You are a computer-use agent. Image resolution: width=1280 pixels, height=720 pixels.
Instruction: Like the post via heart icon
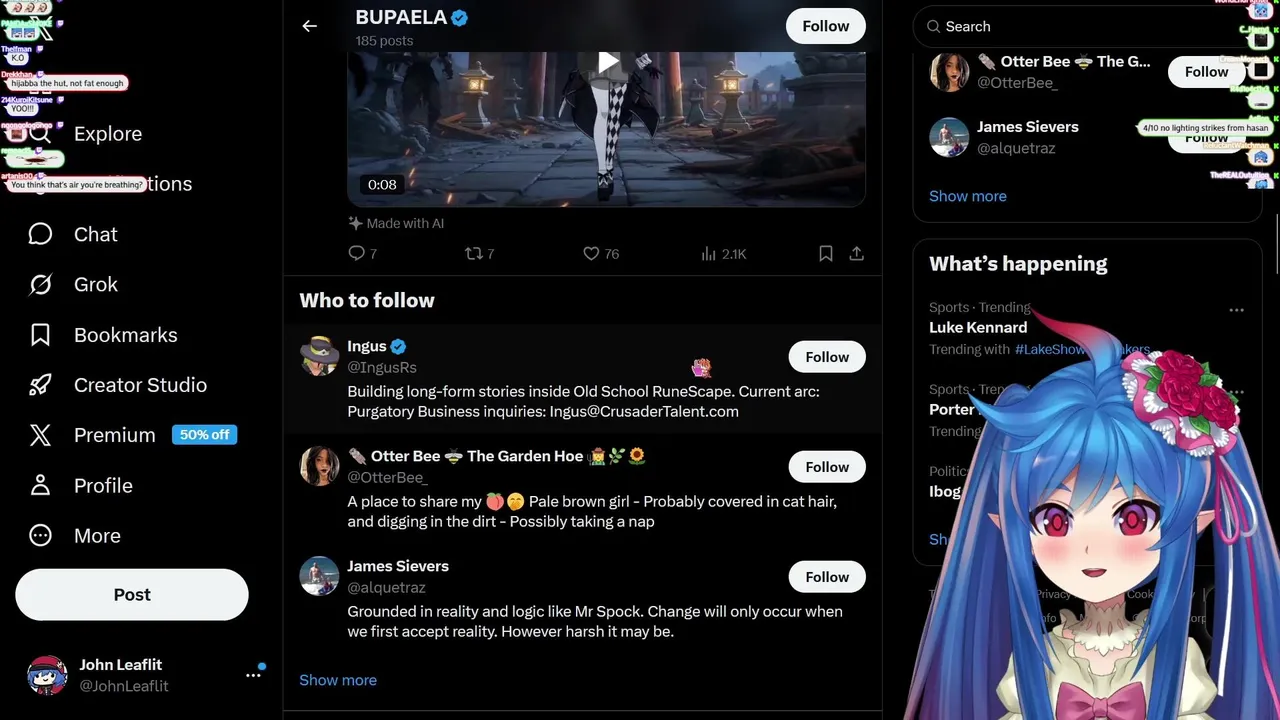pyautogui.click(x=591, y=253)
